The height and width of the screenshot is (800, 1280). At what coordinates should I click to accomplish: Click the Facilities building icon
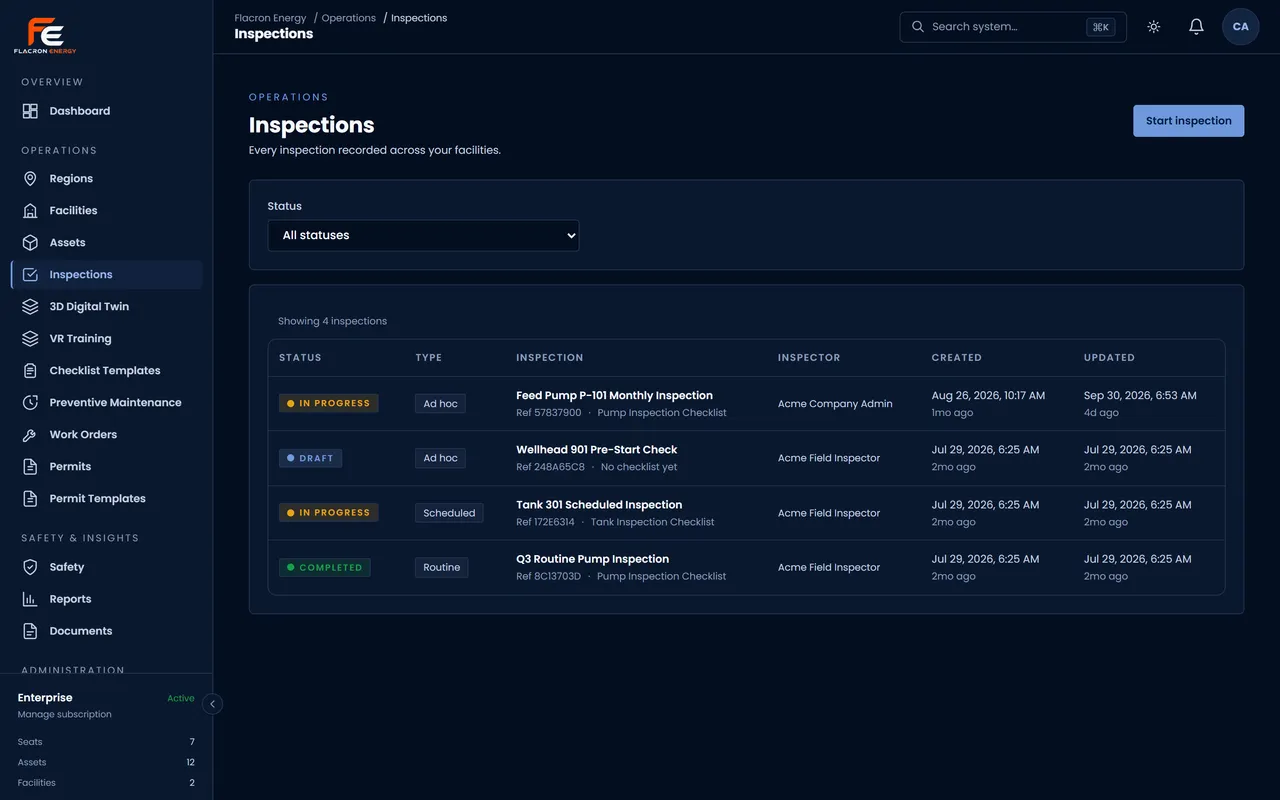pos(30,211)
